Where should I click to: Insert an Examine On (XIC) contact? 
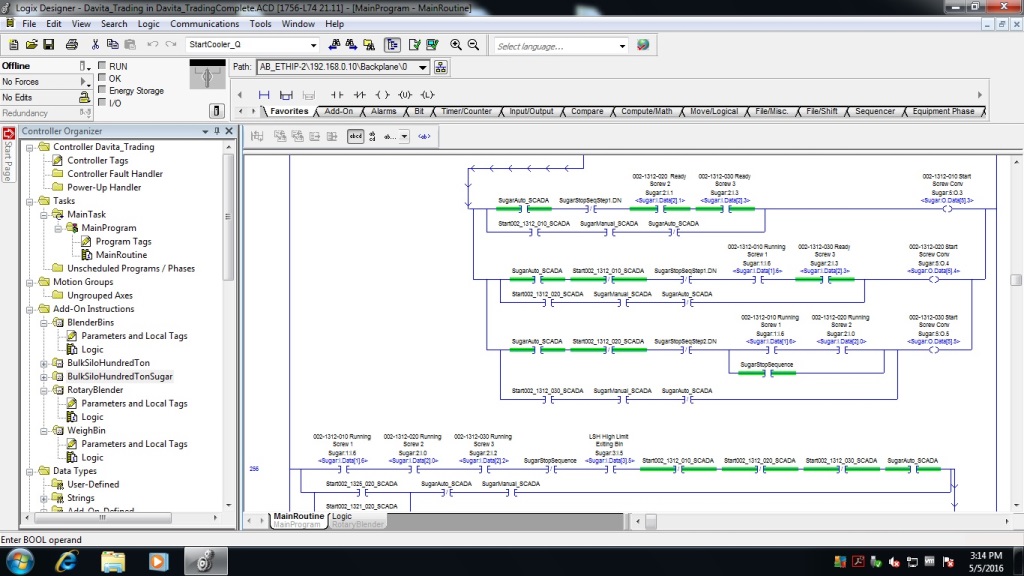337,95
